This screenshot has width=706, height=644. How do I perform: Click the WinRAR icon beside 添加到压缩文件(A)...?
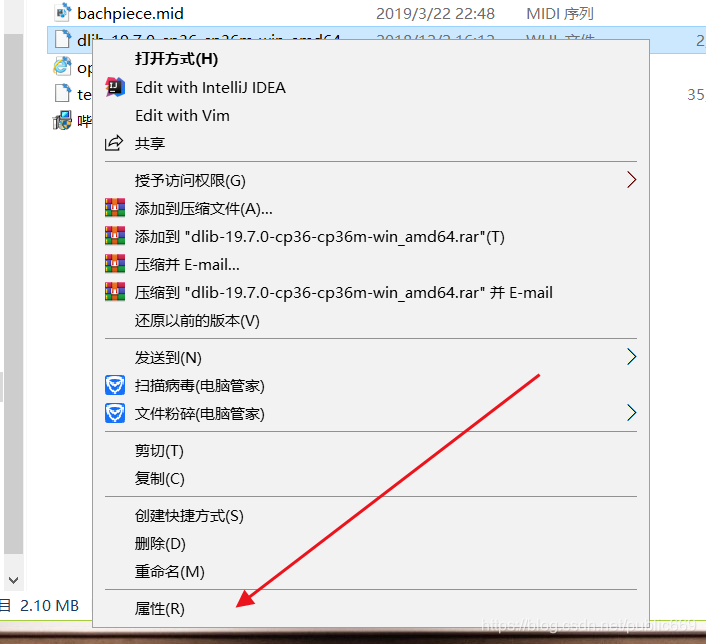[115, 208]
